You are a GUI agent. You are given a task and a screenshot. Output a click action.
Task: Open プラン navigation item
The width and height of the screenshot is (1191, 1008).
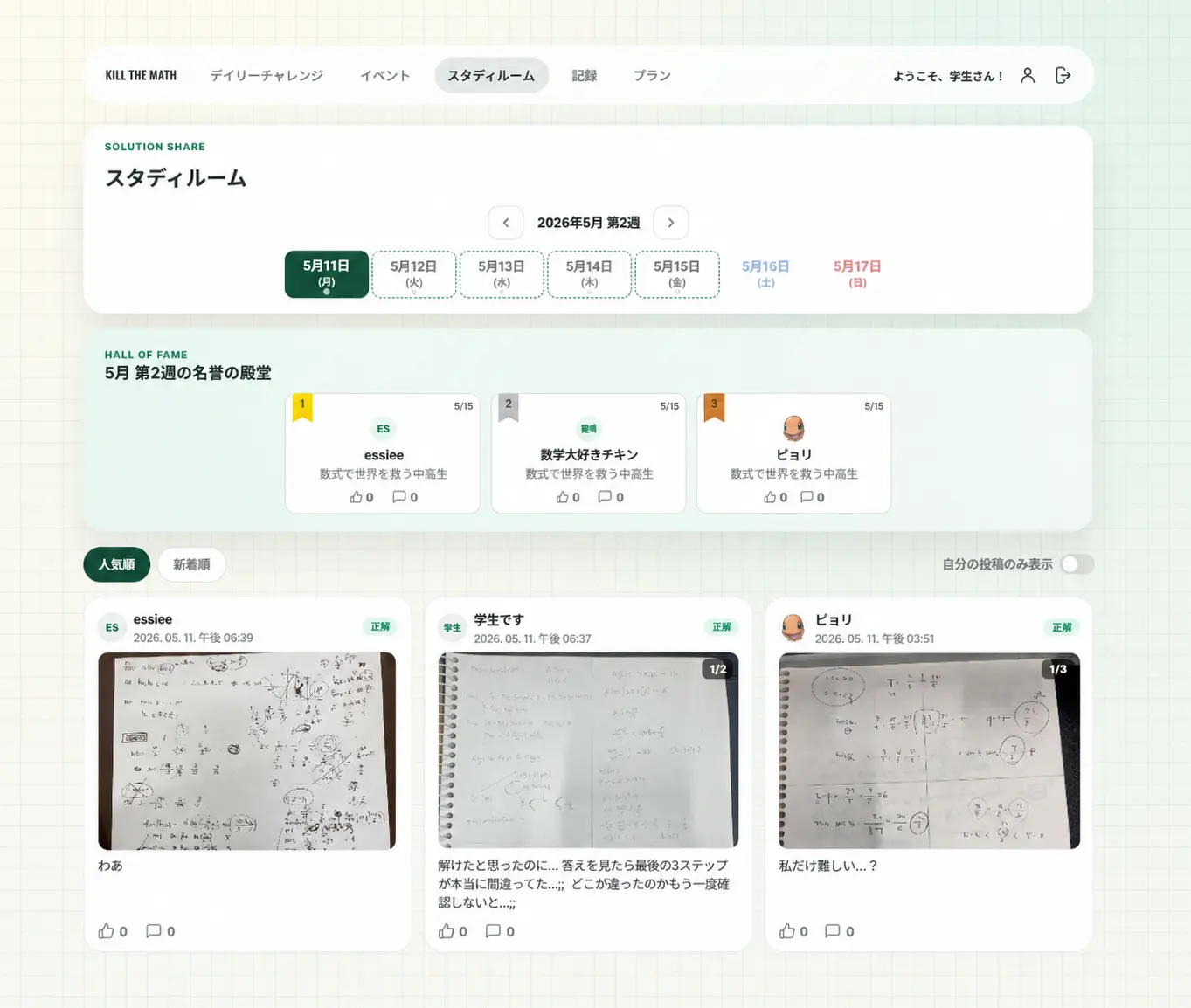click(x=652, y=76)
